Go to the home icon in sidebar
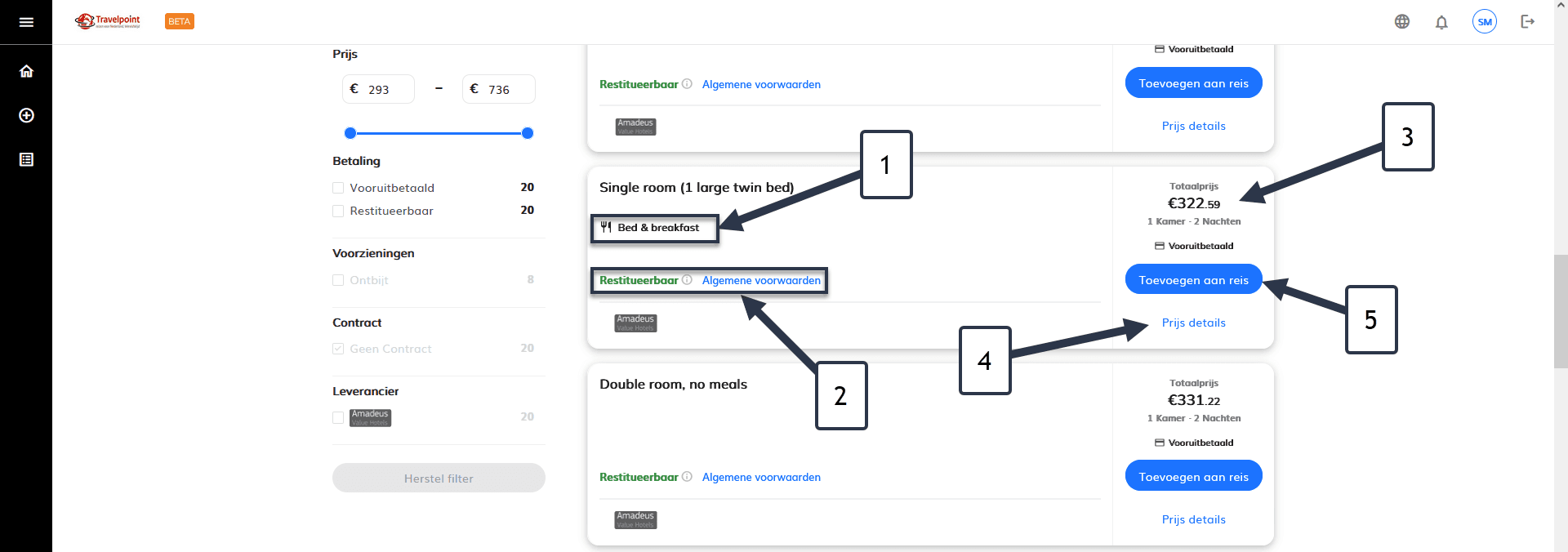 pos(26,71)
